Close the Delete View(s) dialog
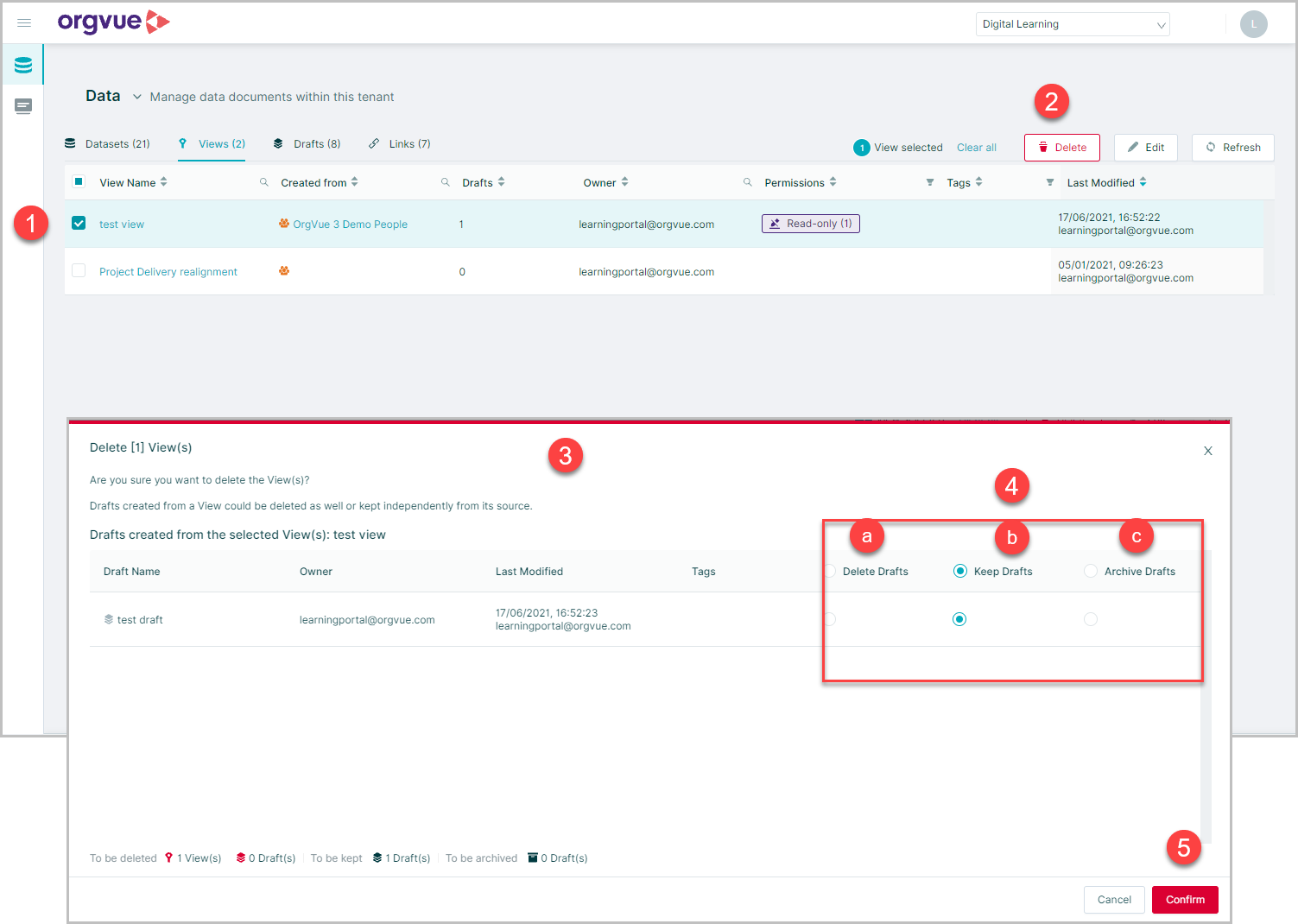The height and width of the screenshot is (924, 1298). tap(1208, 451)
